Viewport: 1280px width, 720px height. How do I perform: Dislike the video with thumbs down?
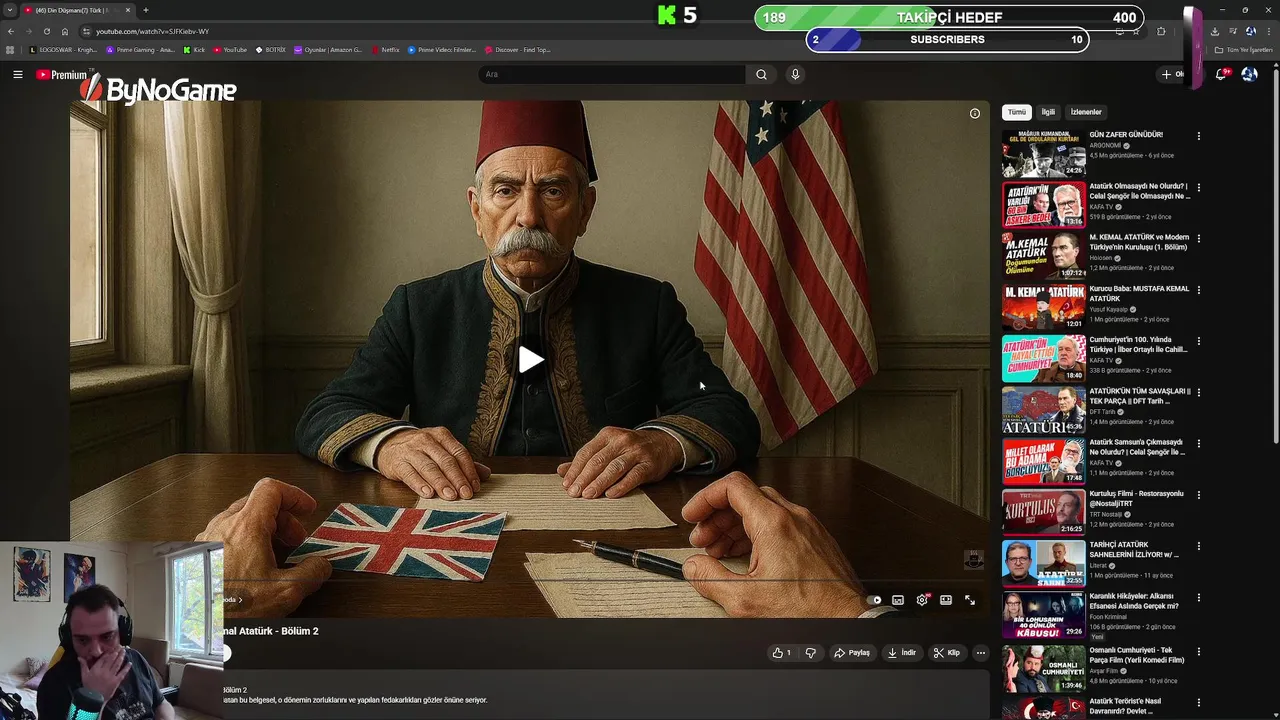811,653
